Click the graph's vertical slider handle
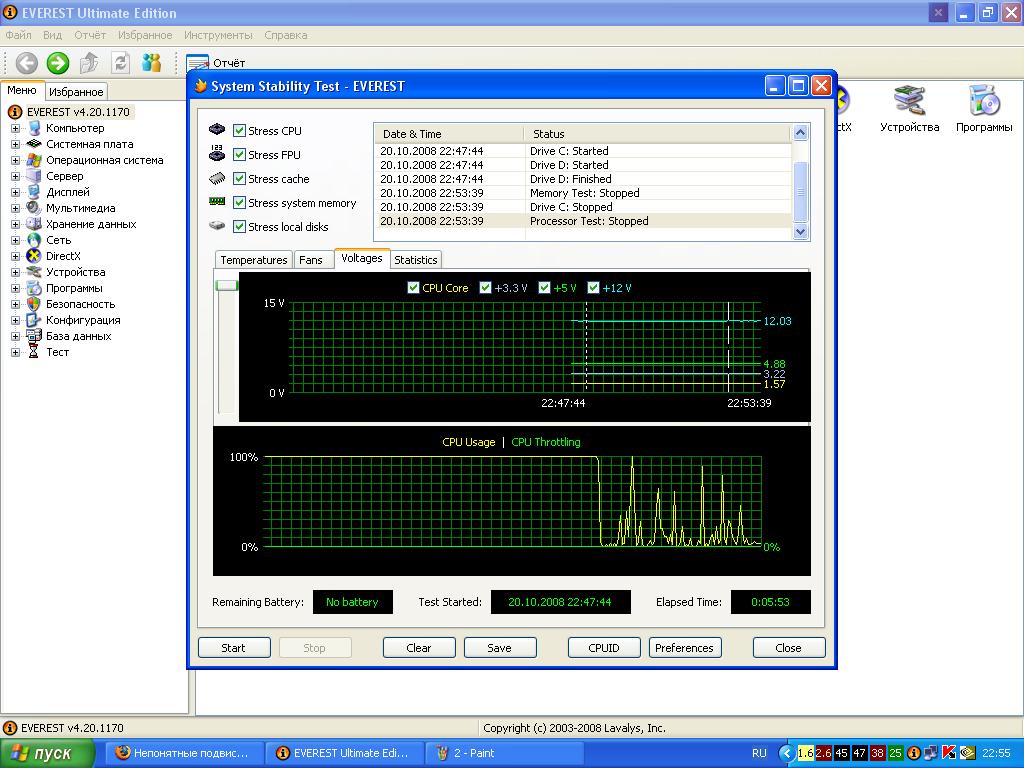Screen dimensions: 1024x768 227,286
